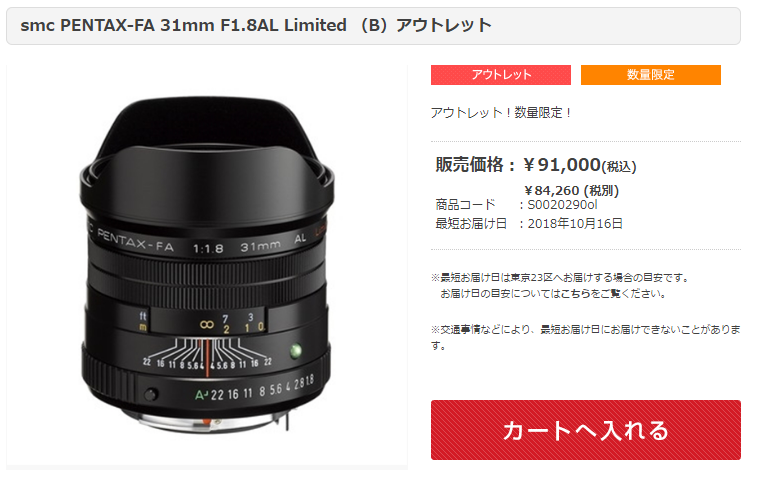
Task: Select the product code S0020290ol
Action: 562,205
